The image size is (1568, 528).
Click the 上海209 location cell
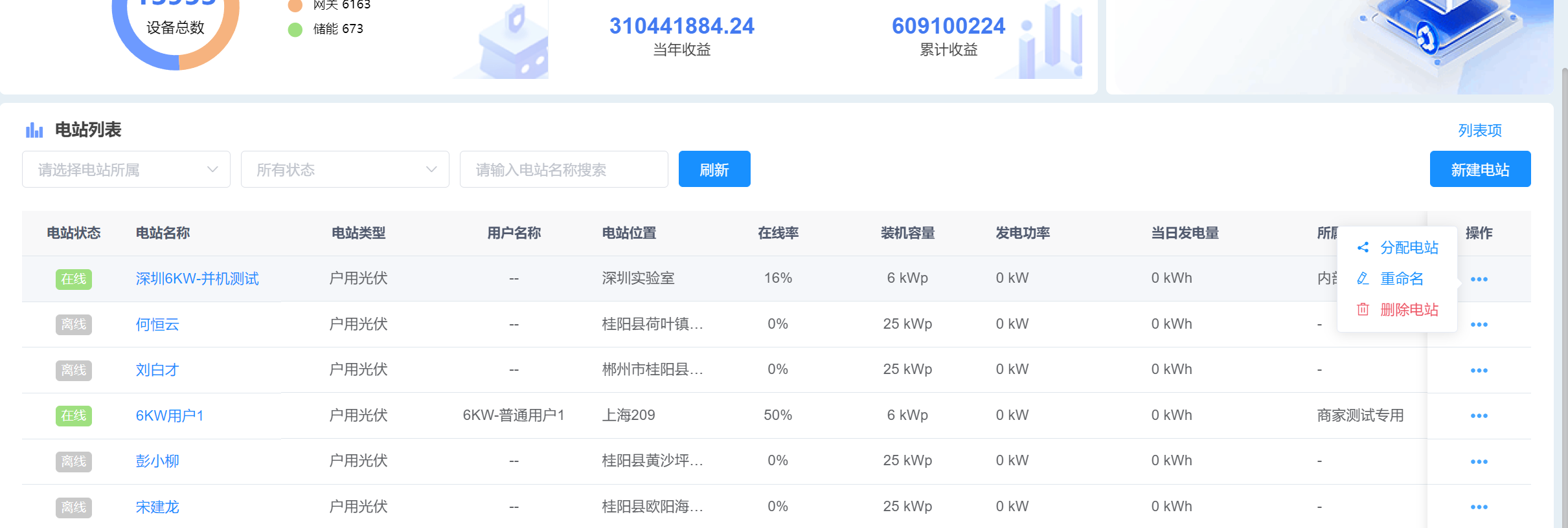(628, 415)
